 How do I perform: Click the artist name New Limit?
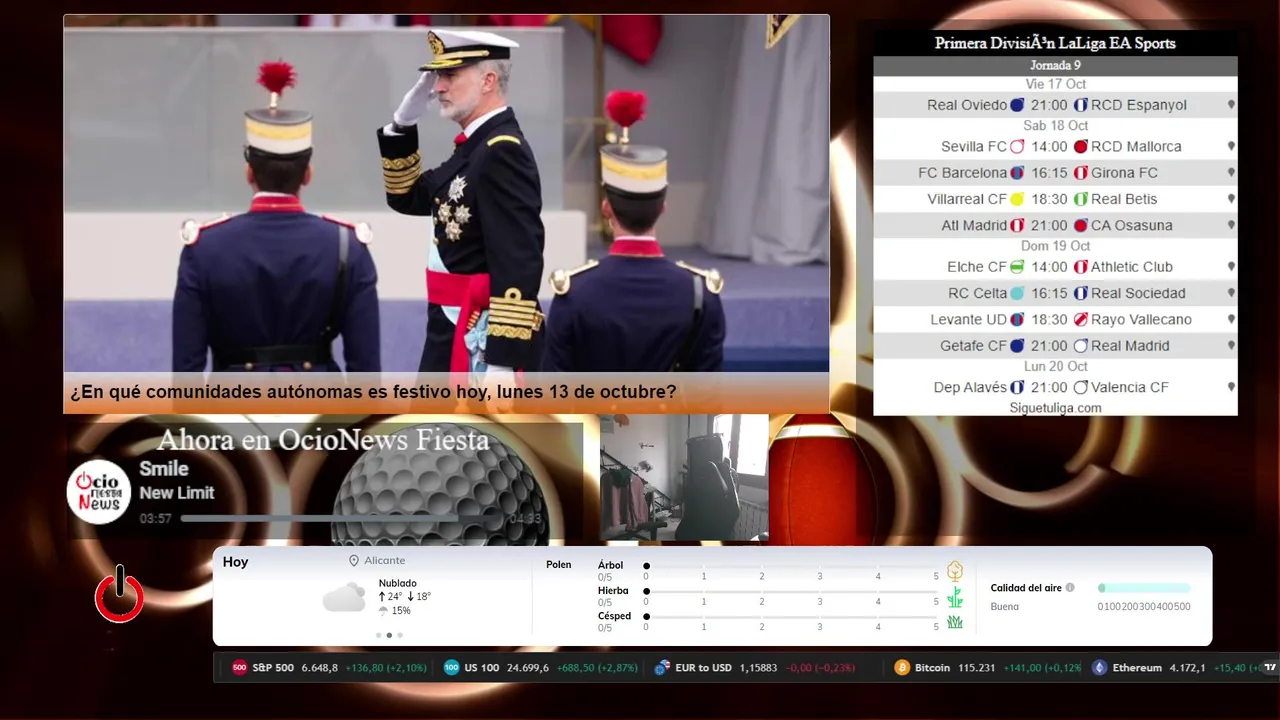coord(177,493)
